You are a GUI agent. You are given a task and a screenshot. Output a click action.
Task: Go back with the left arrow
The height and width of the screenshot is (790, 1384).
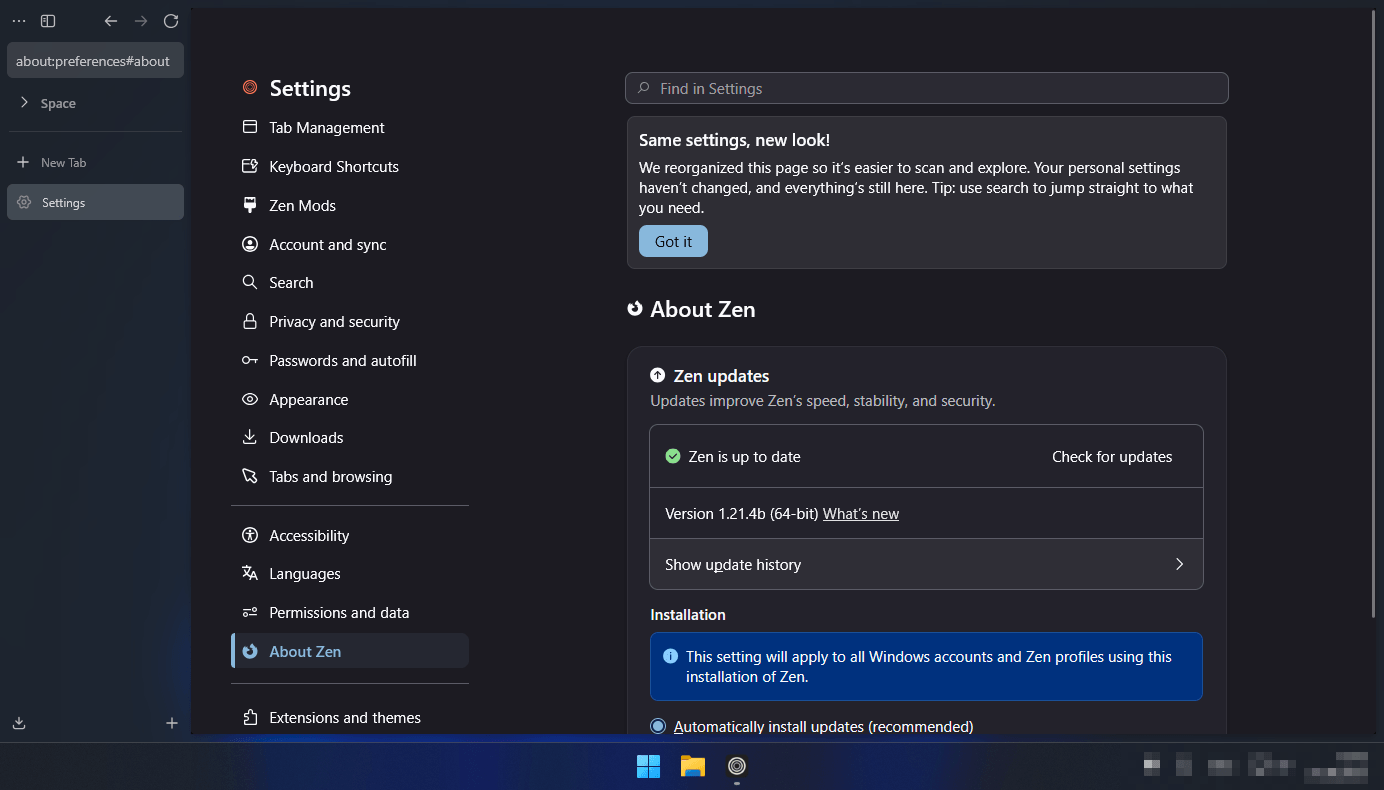pyautogui.click(x=111, y=21)
